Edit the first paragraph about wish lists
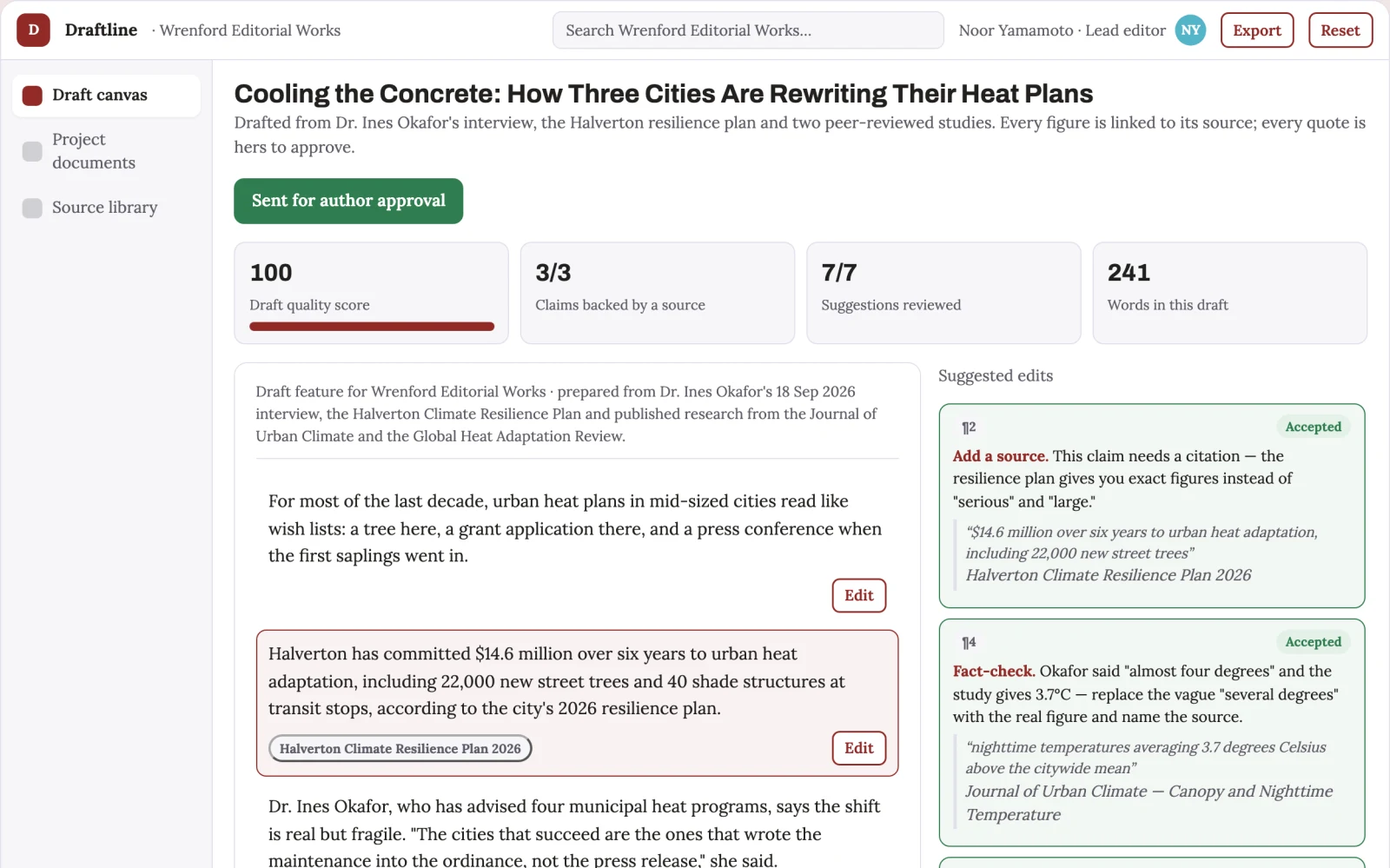The height and width of the screenshot is (868, 1390). click(x=859, y=595)
